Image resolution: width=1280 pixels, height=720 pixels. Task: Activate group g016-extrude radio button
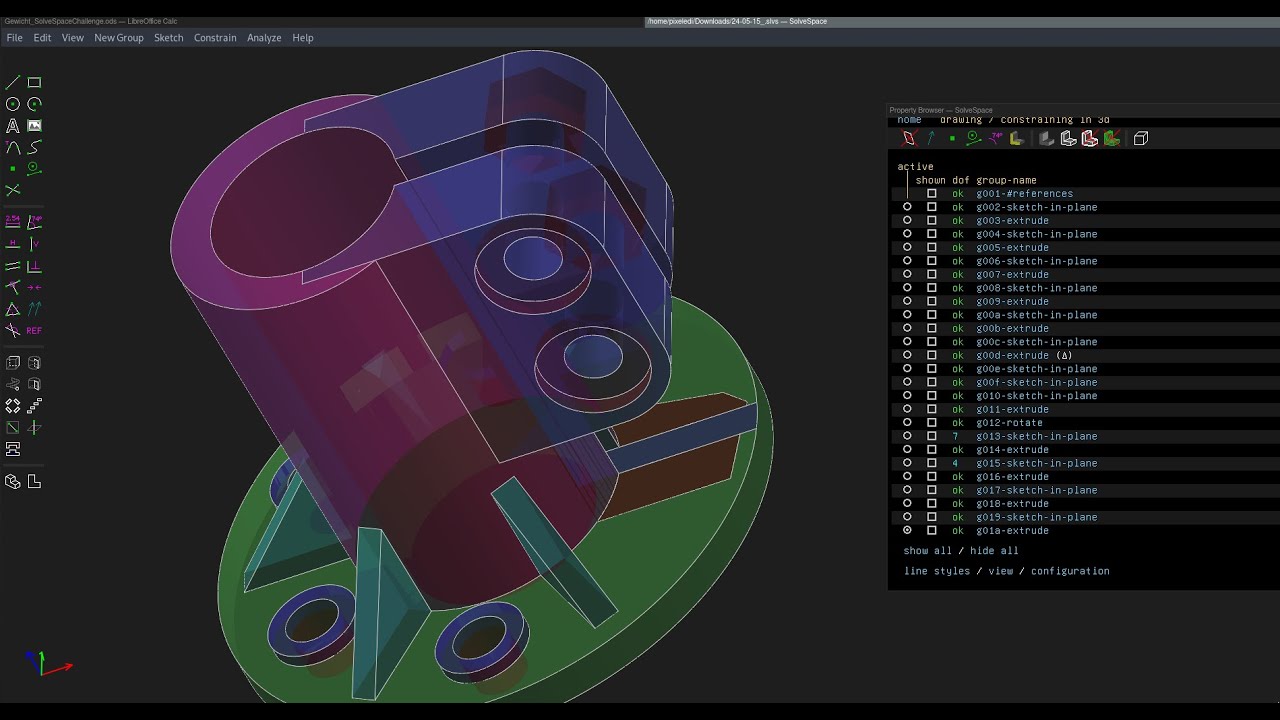point(907,477)
